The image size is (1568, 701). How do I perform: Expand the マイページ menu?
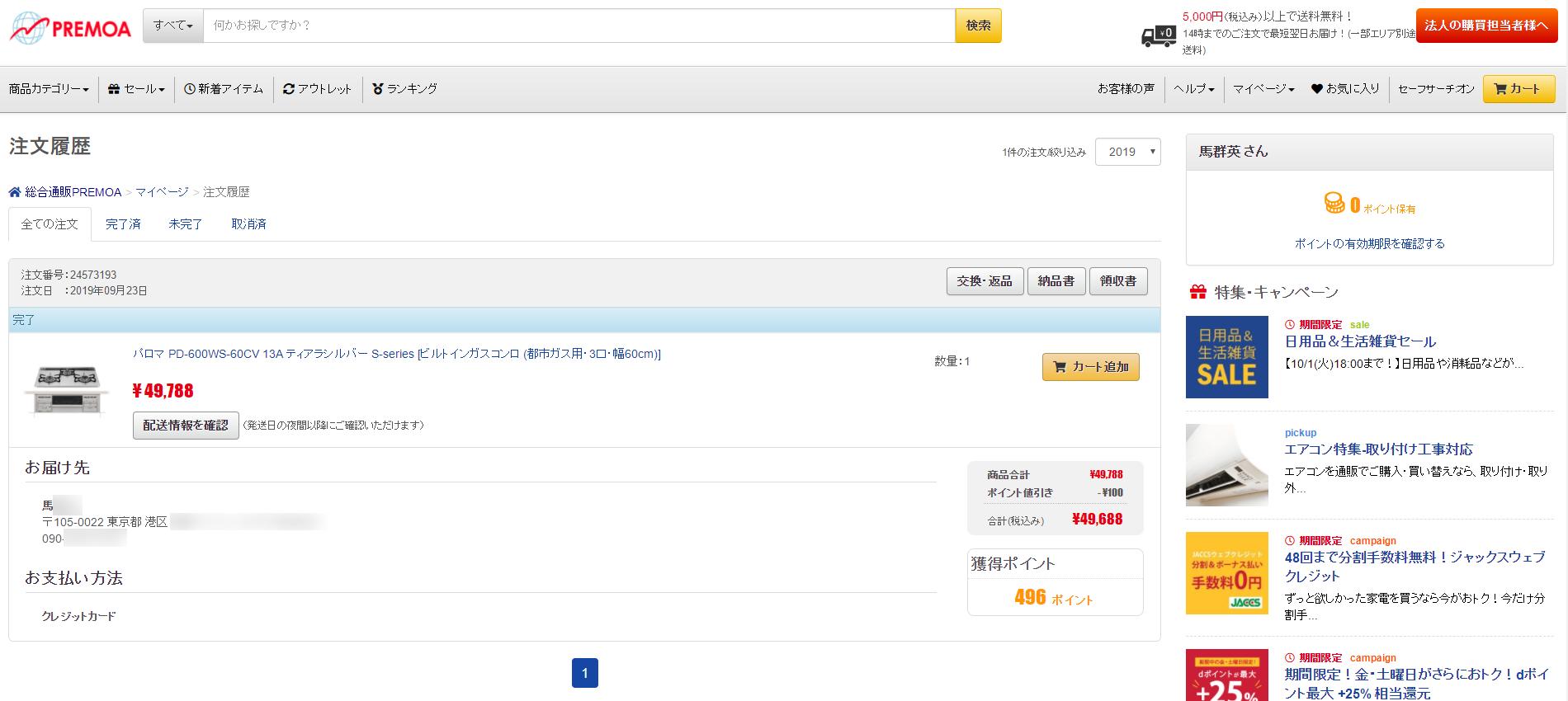pos(1263,89)
